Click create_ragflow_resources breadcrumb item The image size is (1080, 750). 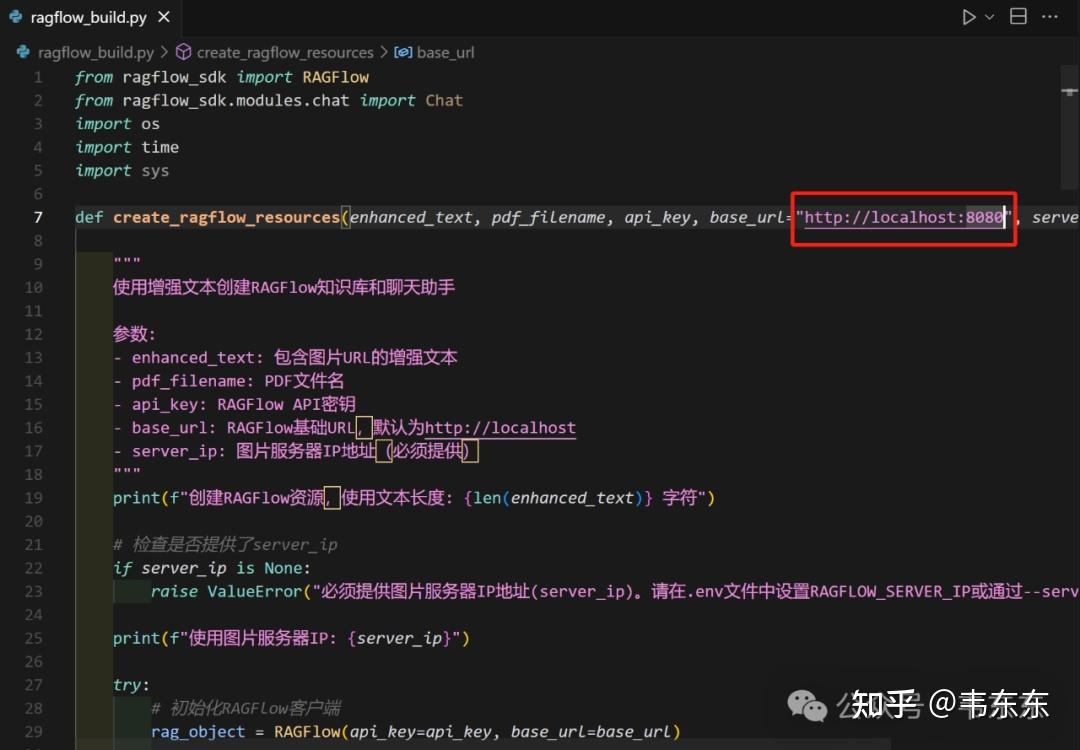284,52
